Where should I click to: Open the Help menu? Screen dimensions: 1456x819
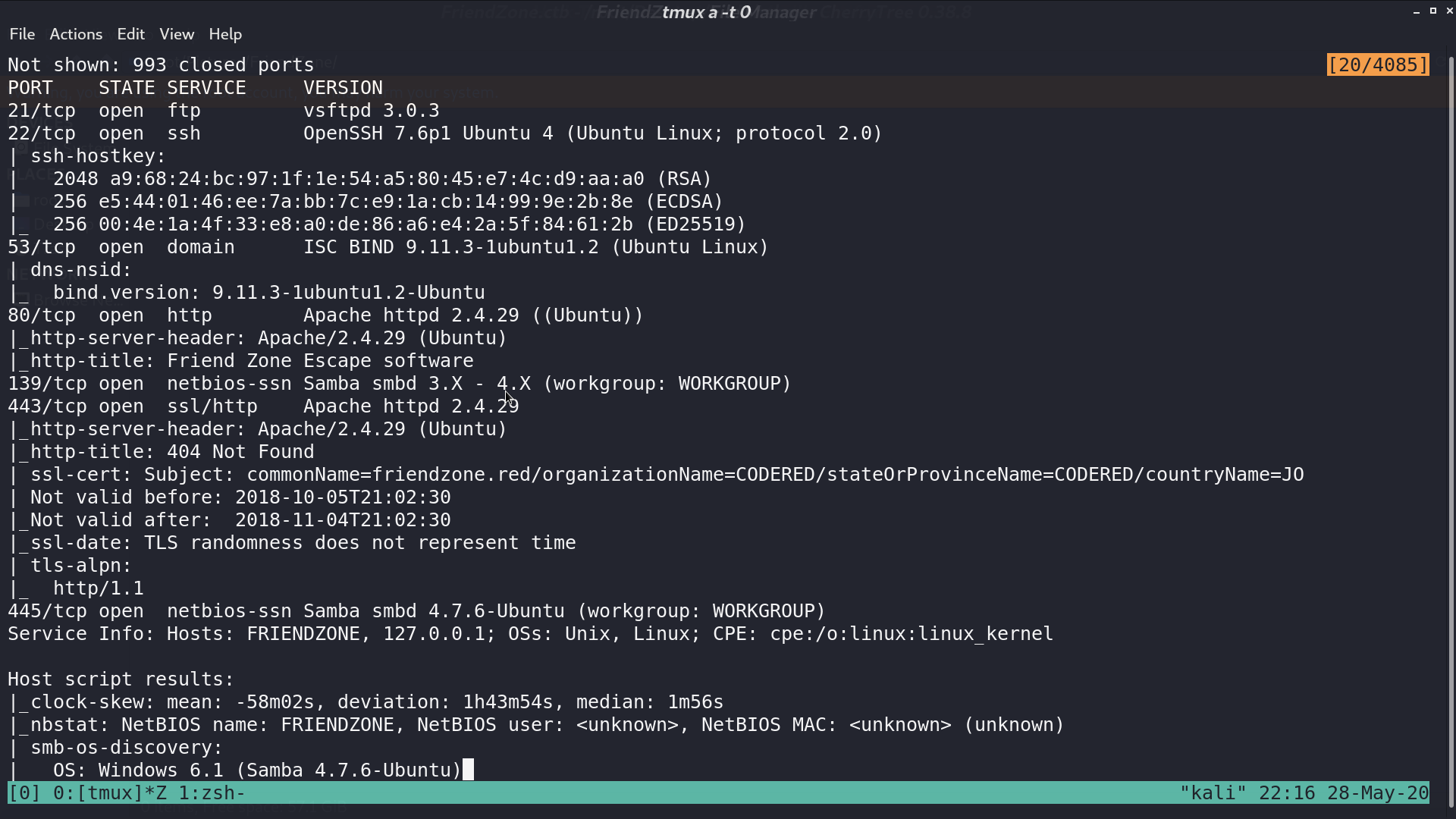pos(225,34)
